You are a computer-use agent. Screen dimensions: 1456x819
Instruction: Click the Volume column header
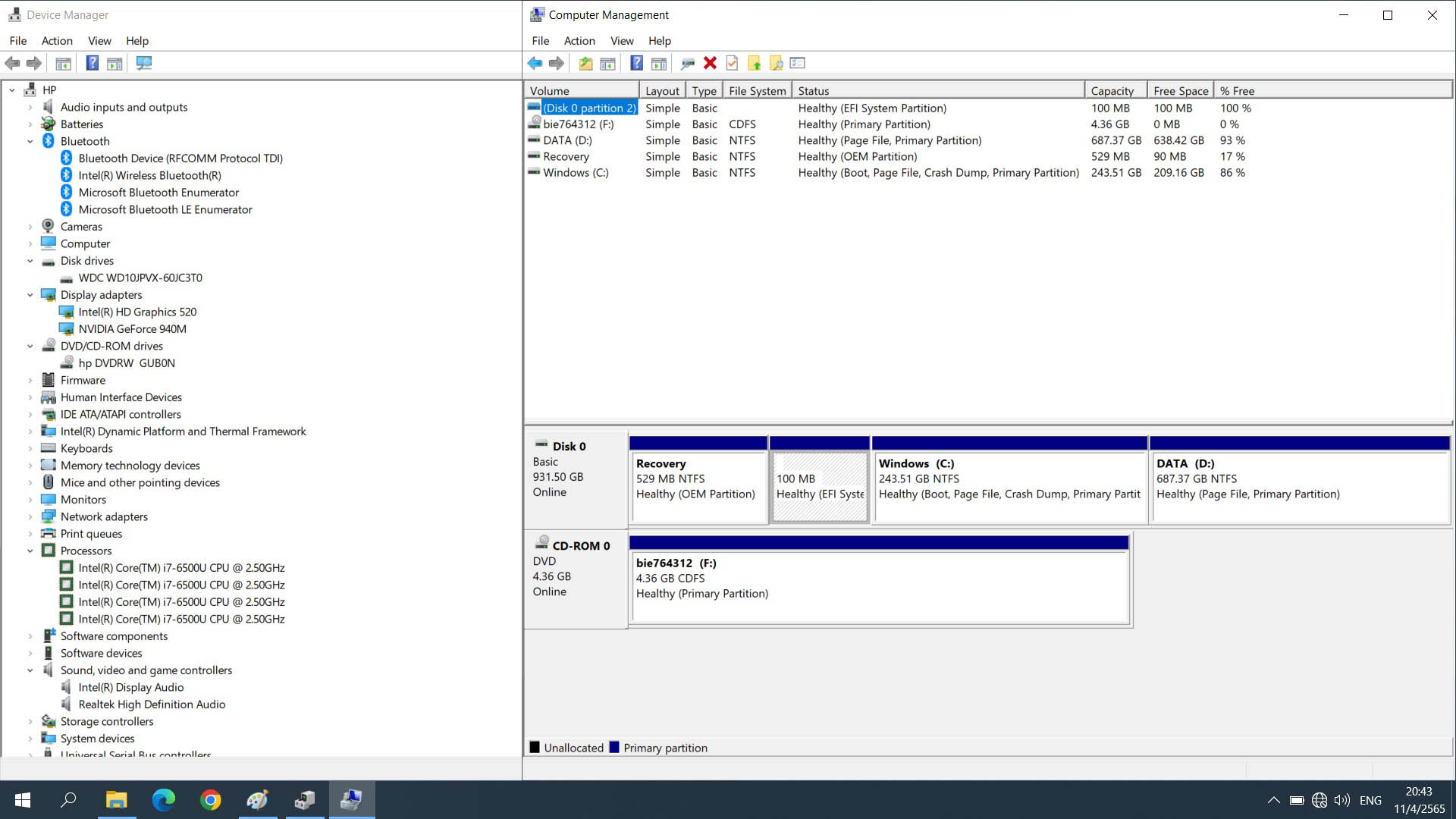(x=582, y=91)
